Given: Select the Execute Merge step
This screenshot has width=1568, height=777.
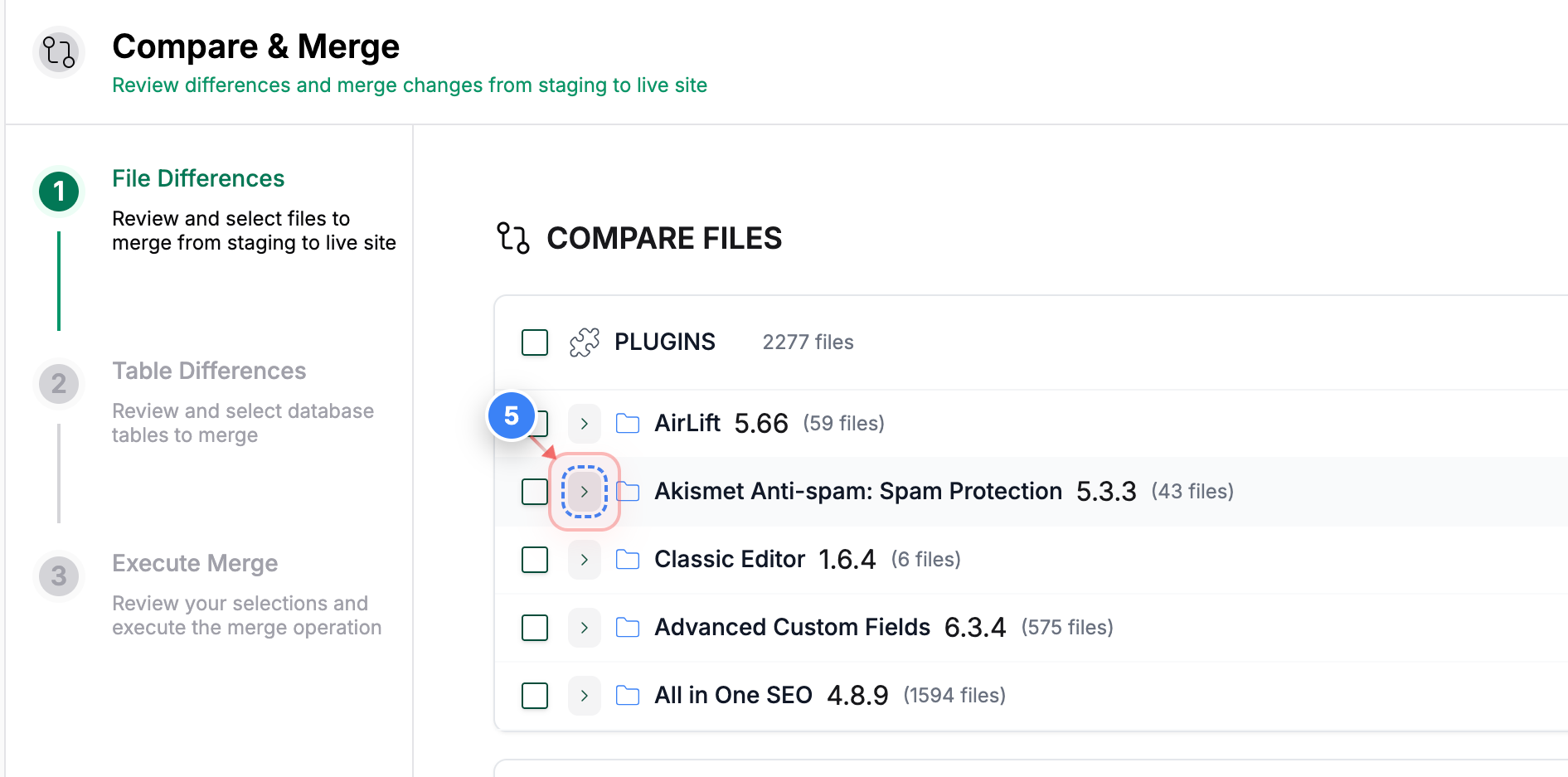Looking at the screenshot, I should coord(195,563).
